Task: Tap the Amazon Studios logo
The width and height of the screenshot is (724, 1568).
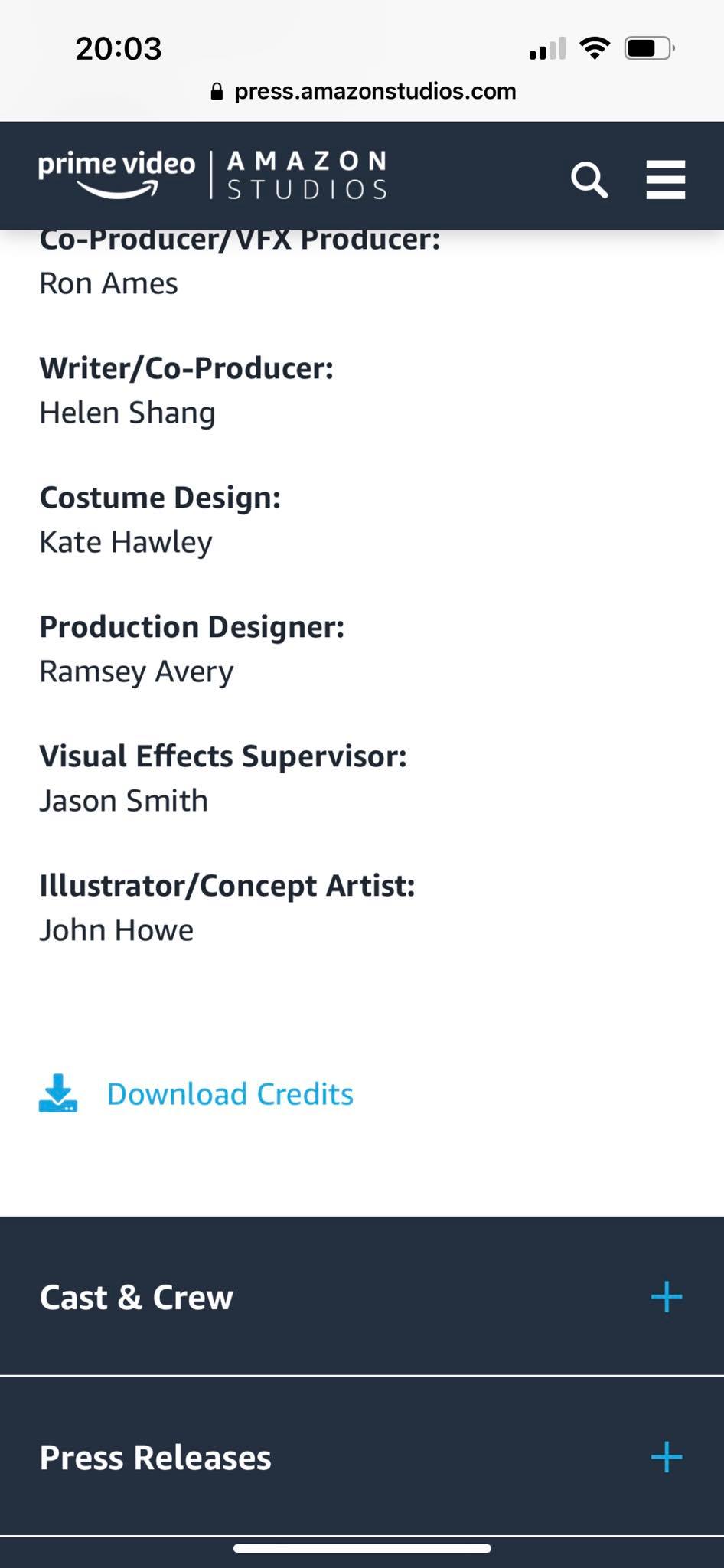Action: point(307,175)
